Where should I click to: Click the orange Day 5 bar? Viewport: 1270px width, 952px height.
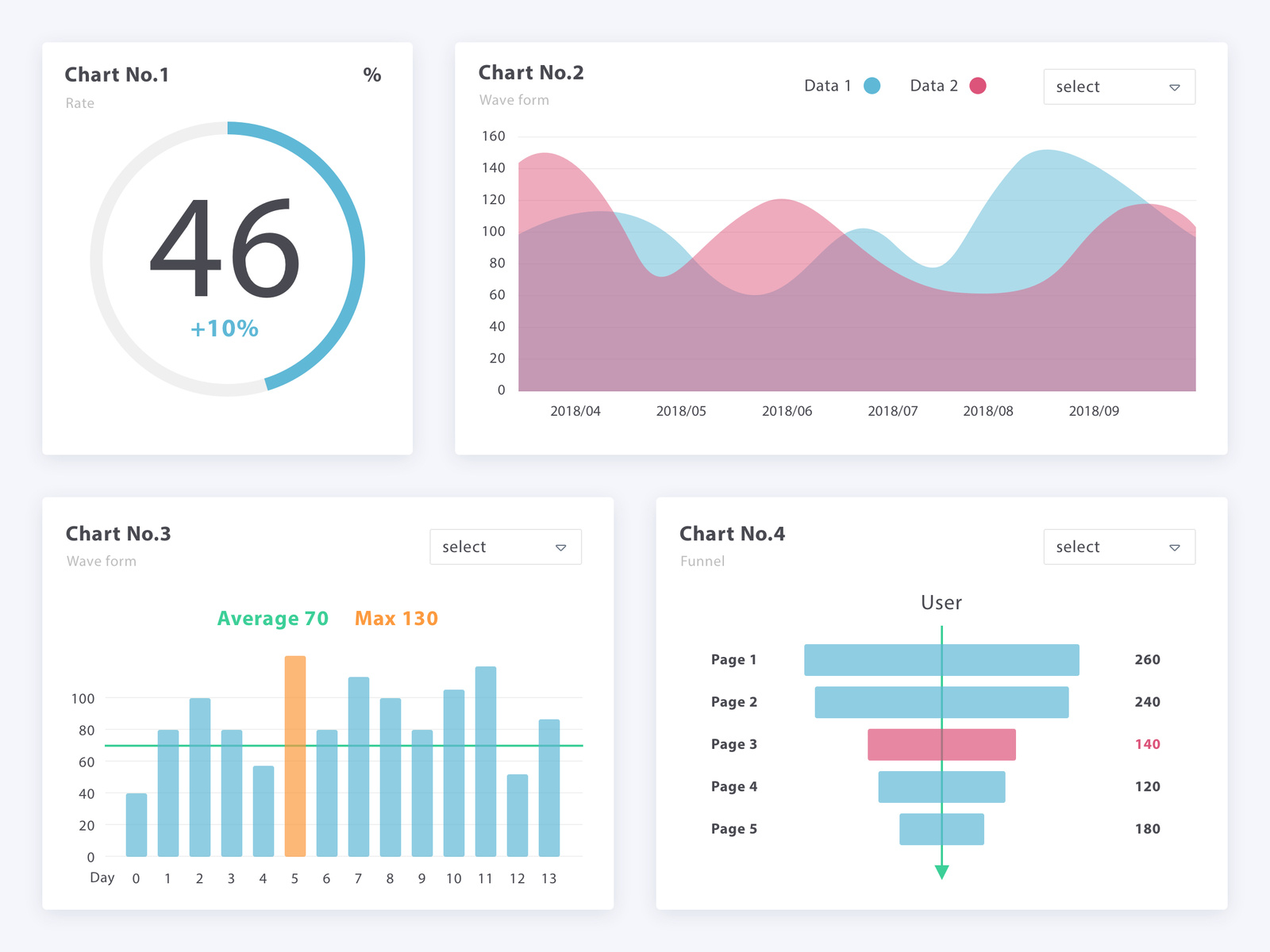point(294,754)
